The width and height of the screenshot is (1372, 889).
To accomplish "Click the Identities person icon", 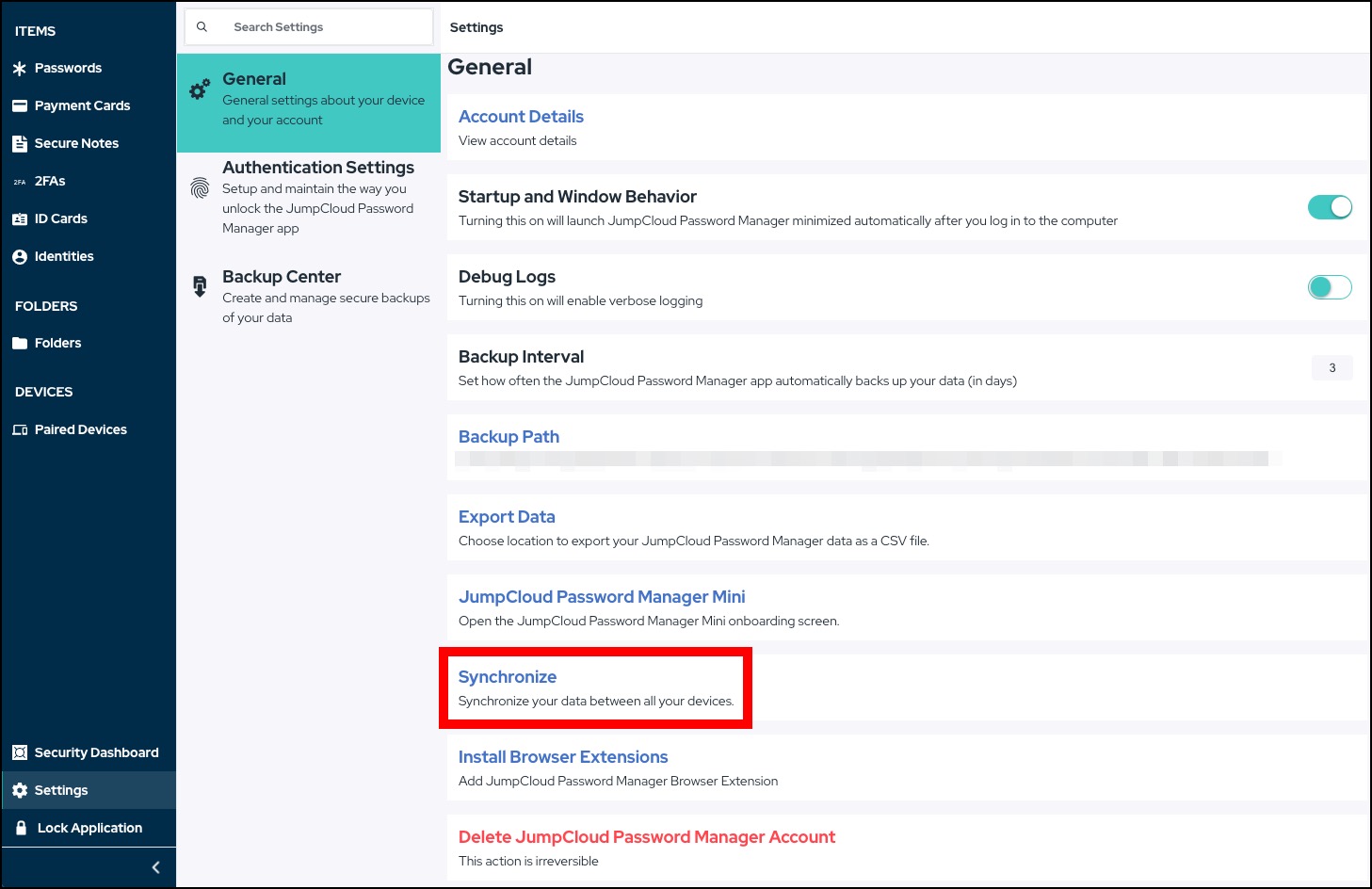I will coord(20,257).
